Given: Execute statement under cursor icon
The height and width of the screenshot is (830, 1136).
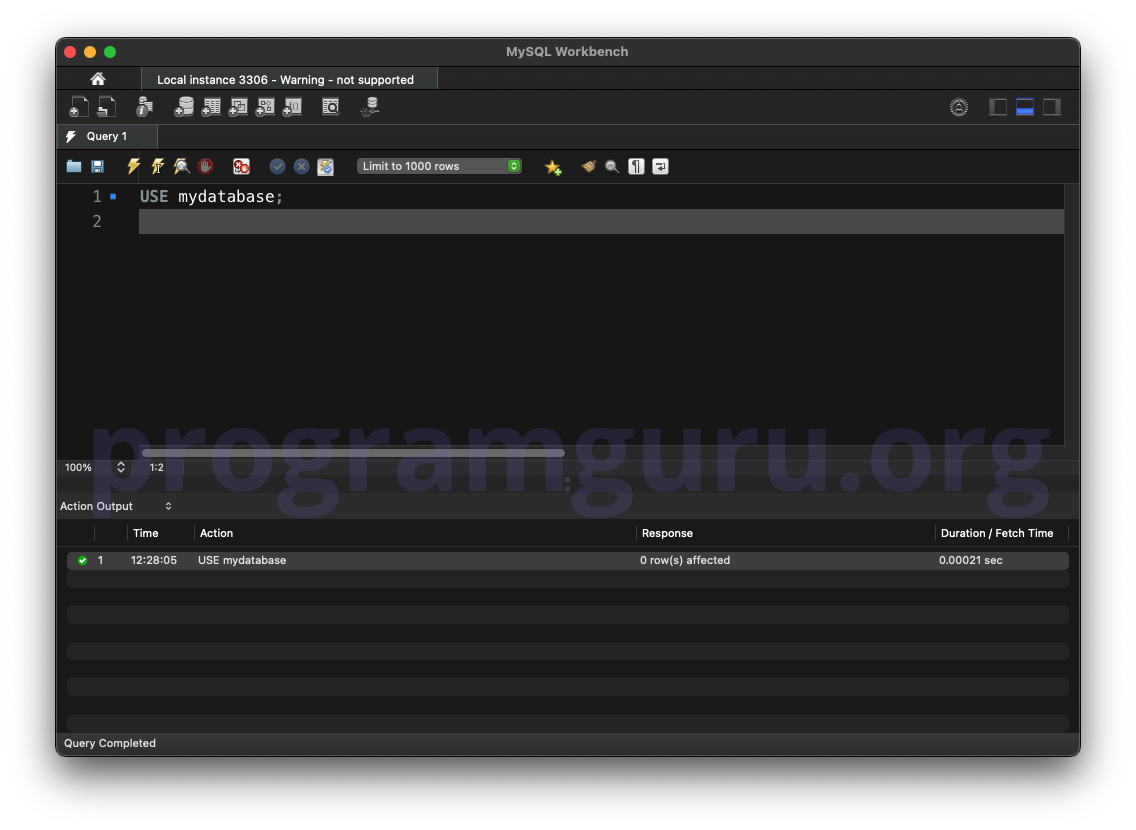Looking at the screenshot, I should pos(157,167).
